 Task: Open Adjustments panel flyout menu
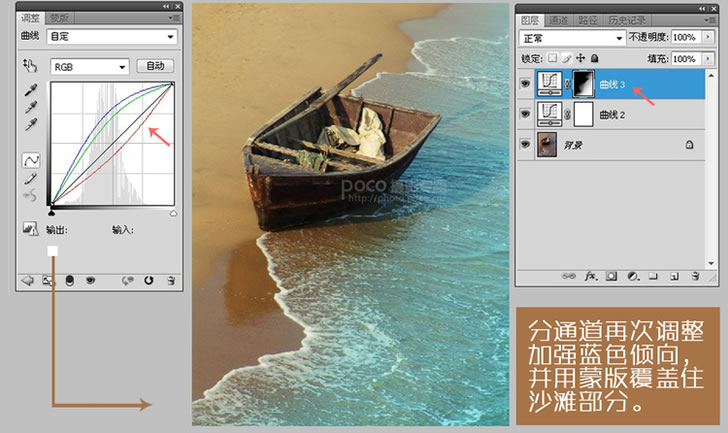[x=174, y=18]
